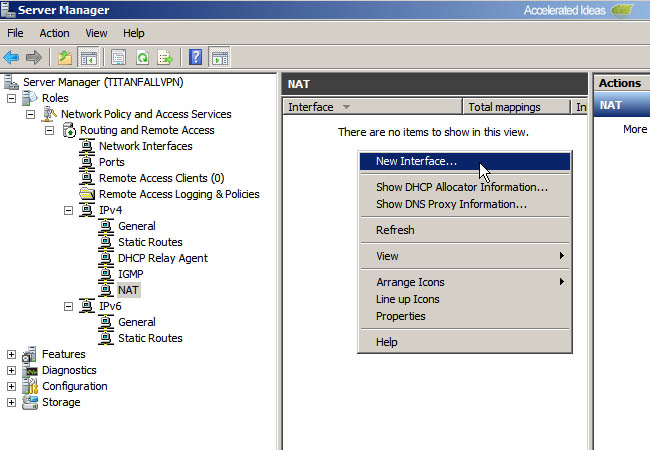Click More in the Actions pane
The height and width of the screenshot is (450, 650).
635,129
